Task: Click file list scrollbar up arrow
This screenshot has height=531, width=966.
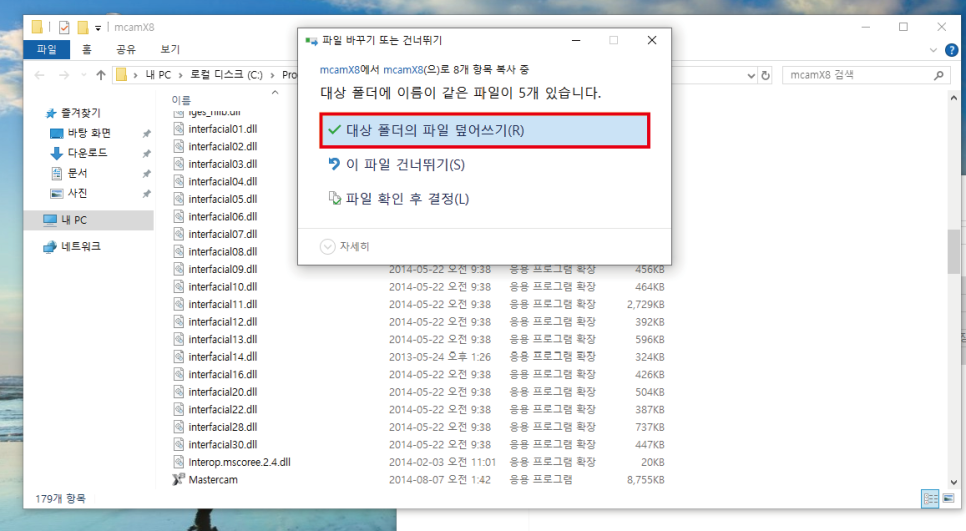Action: (954, 97)
